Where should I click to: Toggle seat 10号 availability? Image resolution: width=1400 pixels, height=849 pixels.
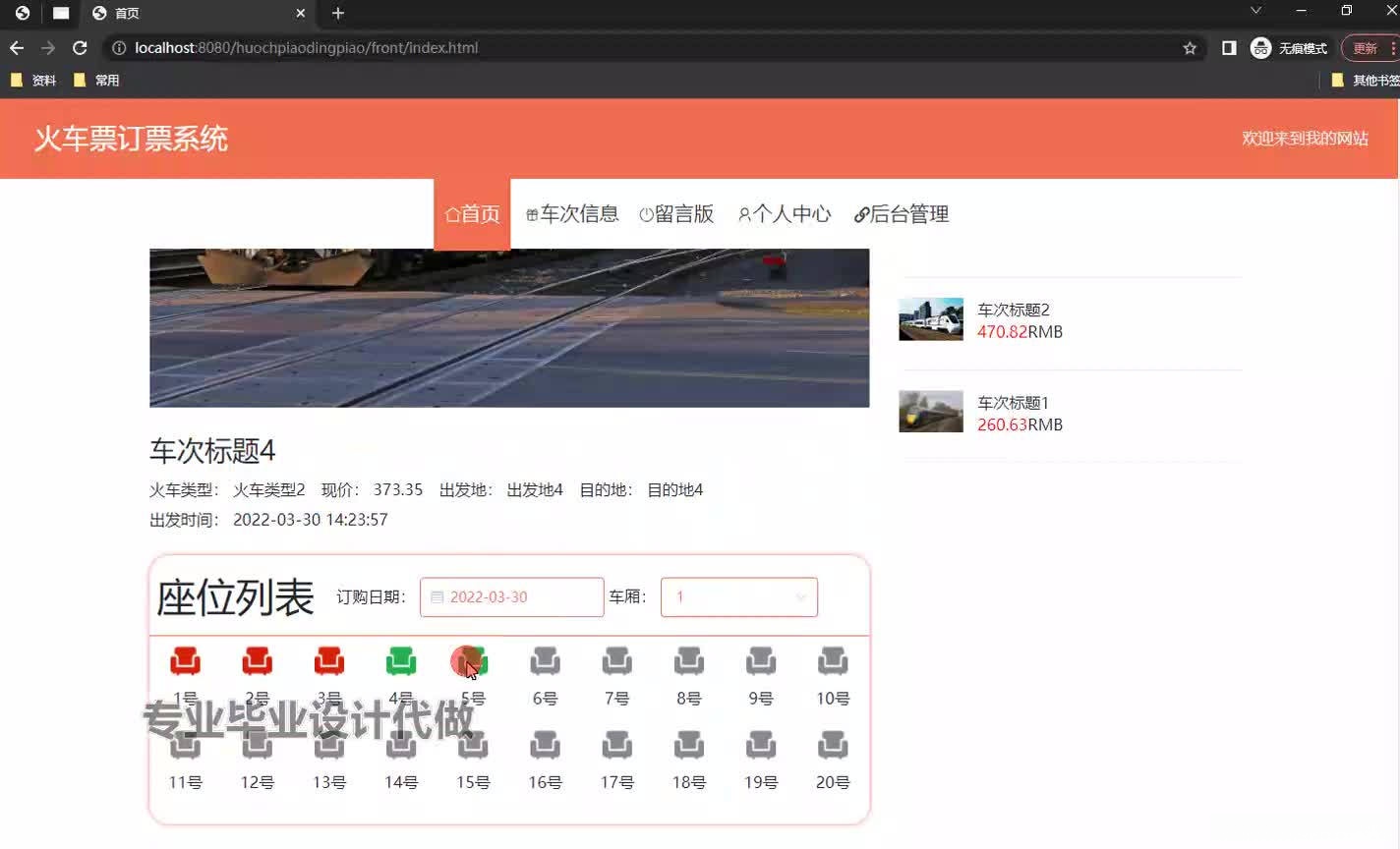click(x=833, y=660)
